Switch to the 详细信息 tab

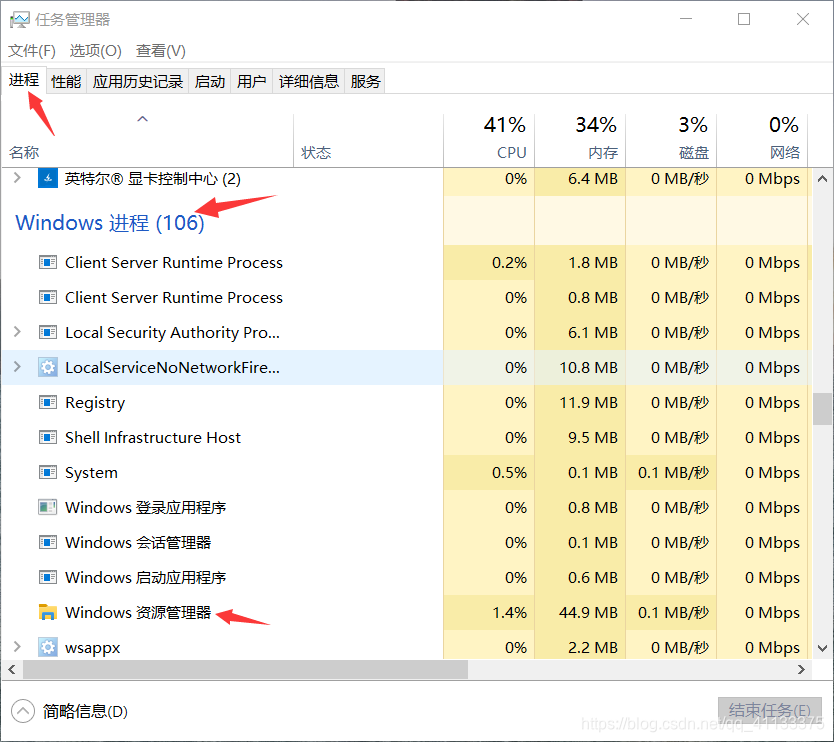click(308, 81)
